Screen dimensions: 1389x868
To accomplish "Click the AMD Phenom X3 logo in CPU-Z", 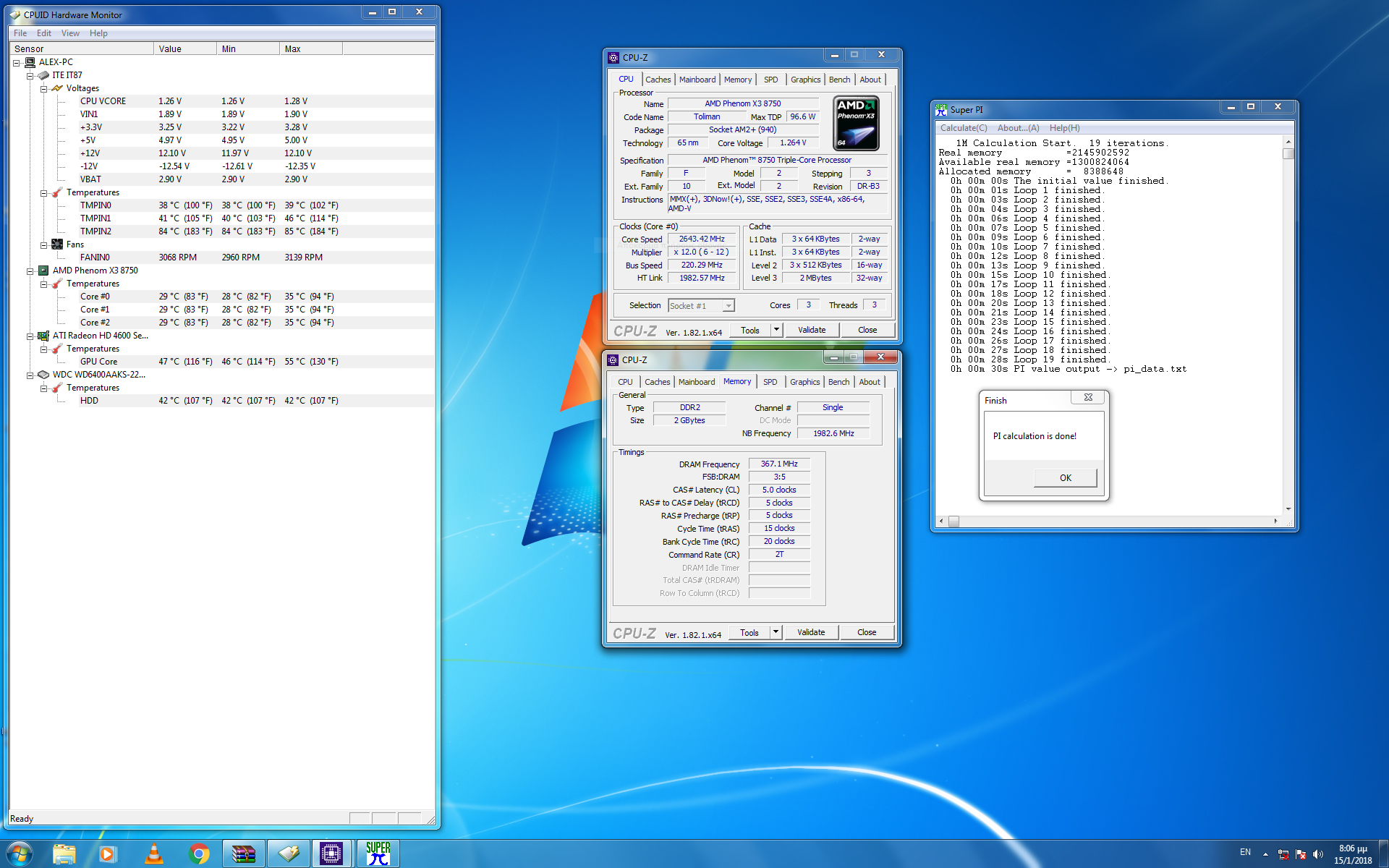I will [857, 123].
